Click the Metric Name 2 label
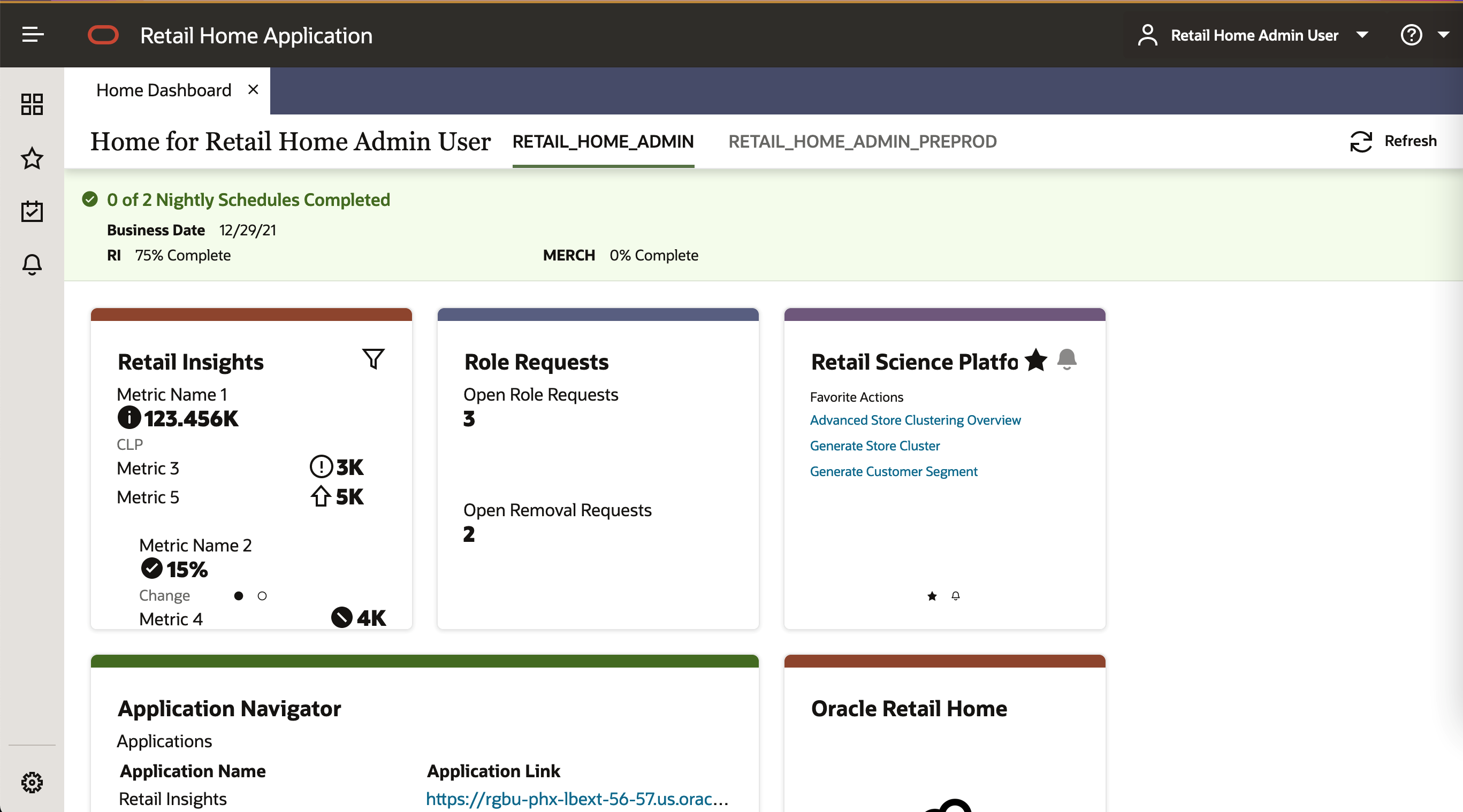This screenshot has width=1463, height=812. coord(195,545)
